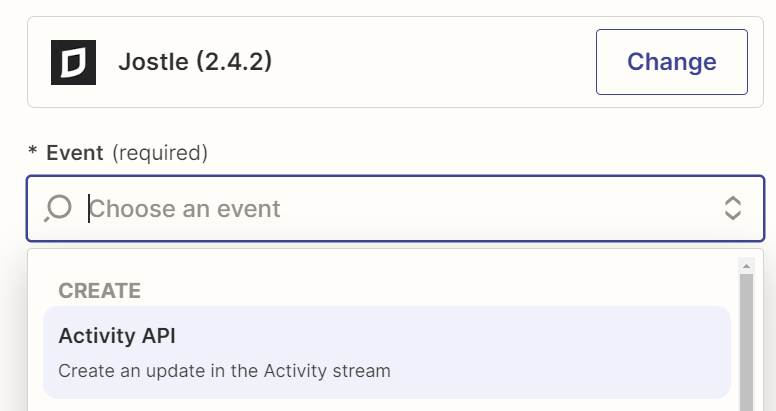The height and width of the screenshot is (411, 776).
Task: Click the Event required field label
Action: point(127,153)
